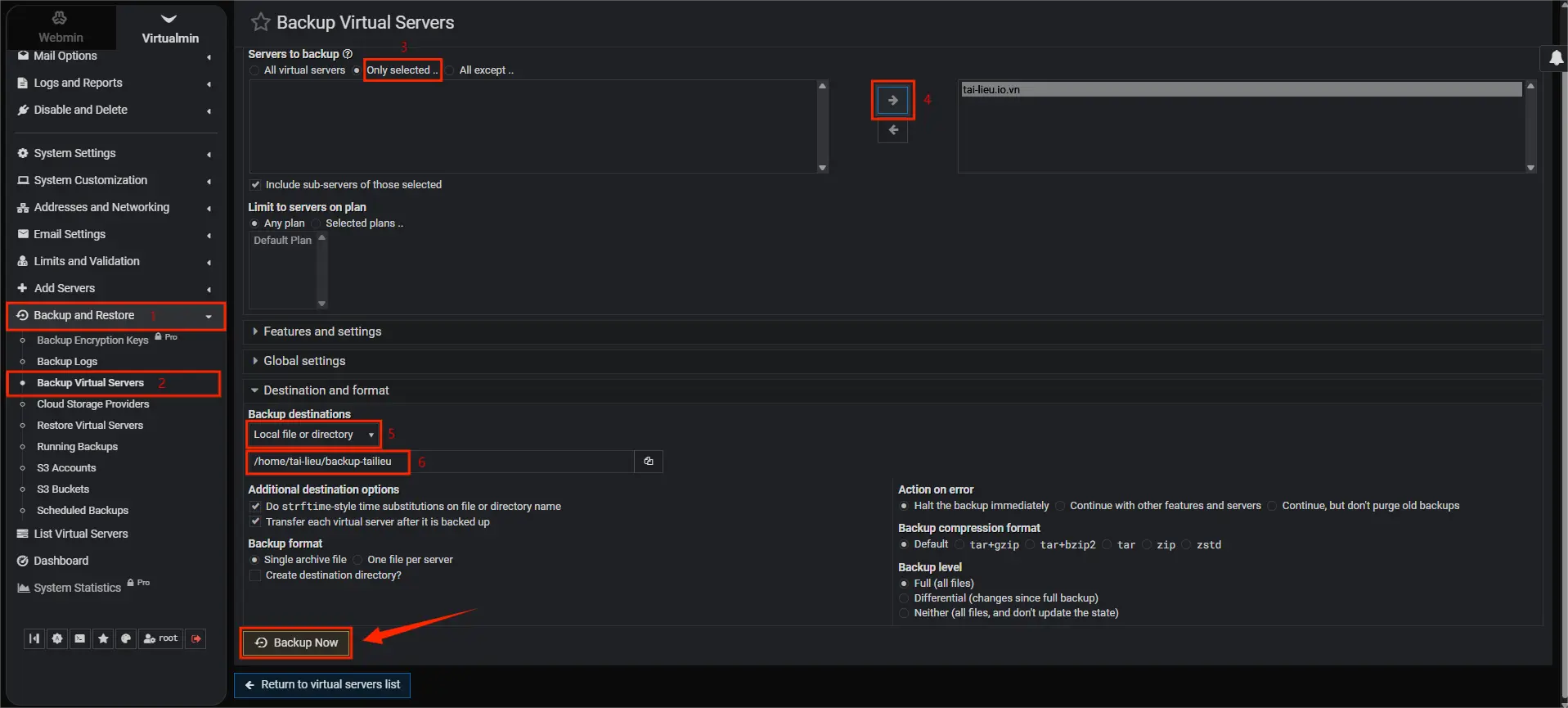Switch to Webmin tab

(61, 27)
